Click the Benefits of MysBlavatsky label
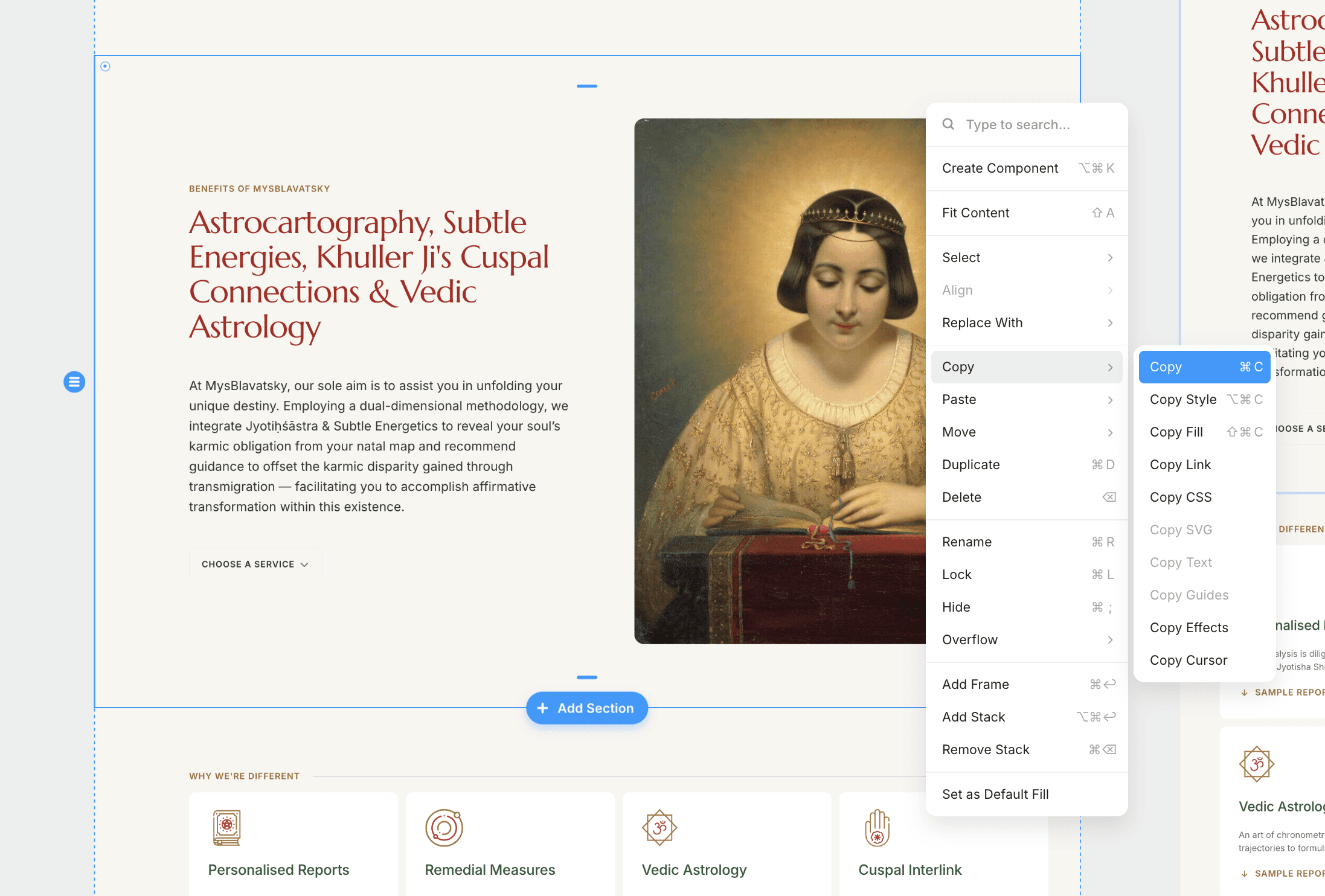The image size is (1325, 896). pyautogui.click(x=260, y=189)
